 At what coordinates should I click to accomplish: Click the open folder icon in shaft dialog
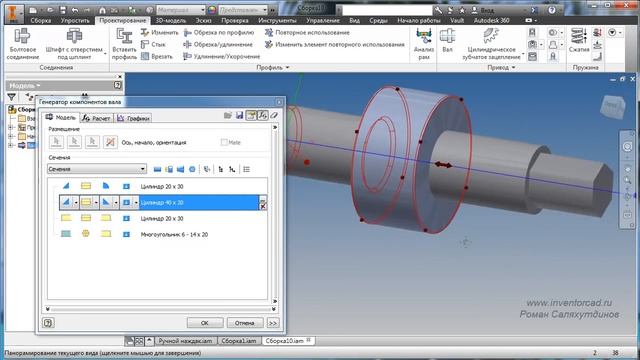coord(228,116)
